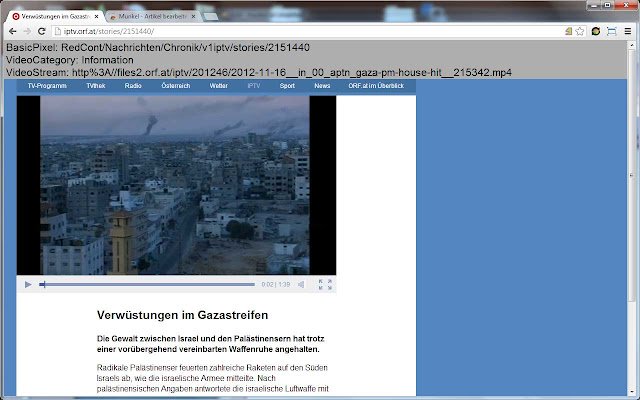
Task: Open Sport in the ORF nav bar
Action: (x=287, y=86)
